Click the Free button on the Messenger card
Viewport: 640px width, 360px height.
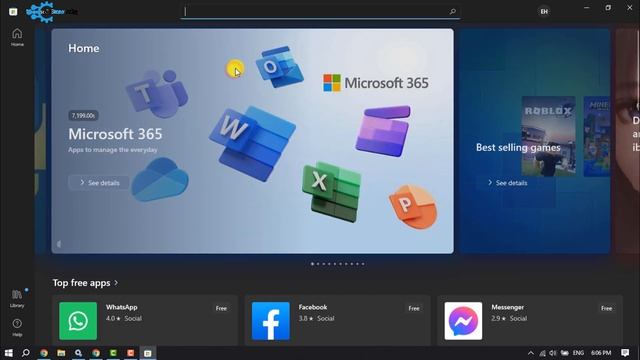pos(607,308)
